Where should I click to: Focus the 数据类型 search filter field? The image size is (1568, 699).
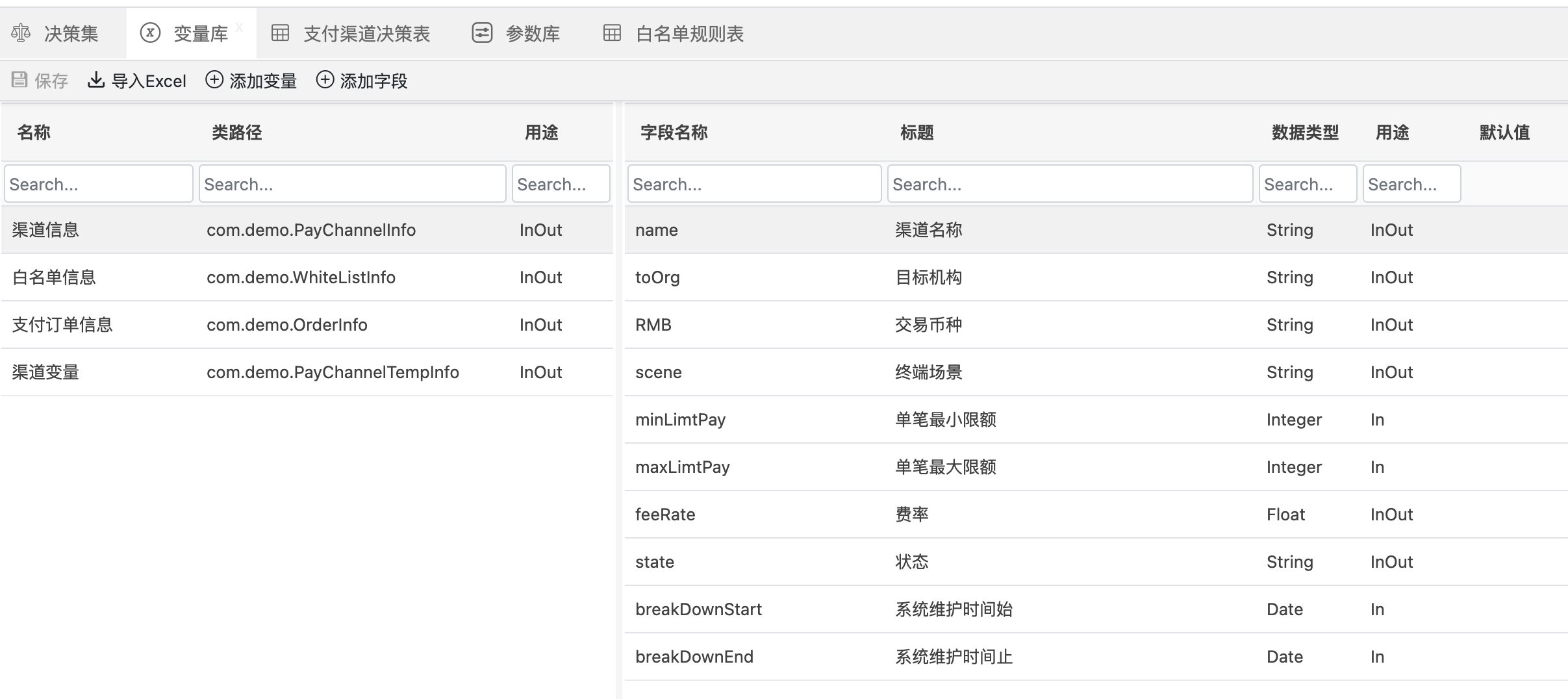pos(1308,184)
